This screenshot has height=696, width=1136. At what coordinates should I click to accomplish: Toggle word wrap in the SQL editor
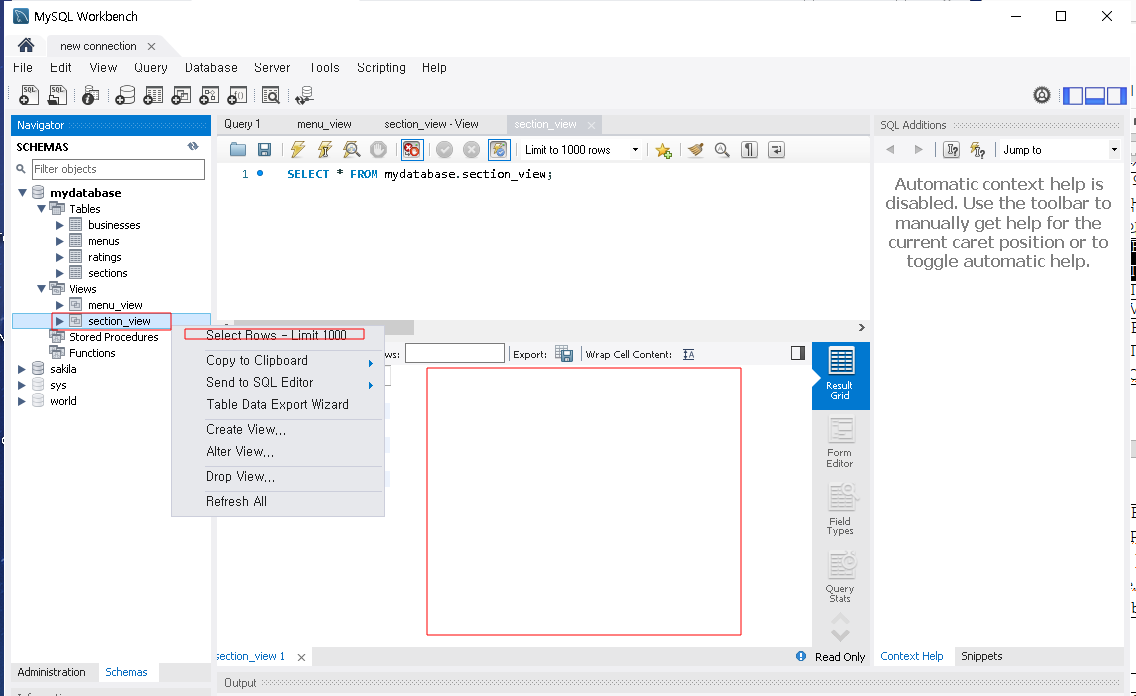point(776,150)
